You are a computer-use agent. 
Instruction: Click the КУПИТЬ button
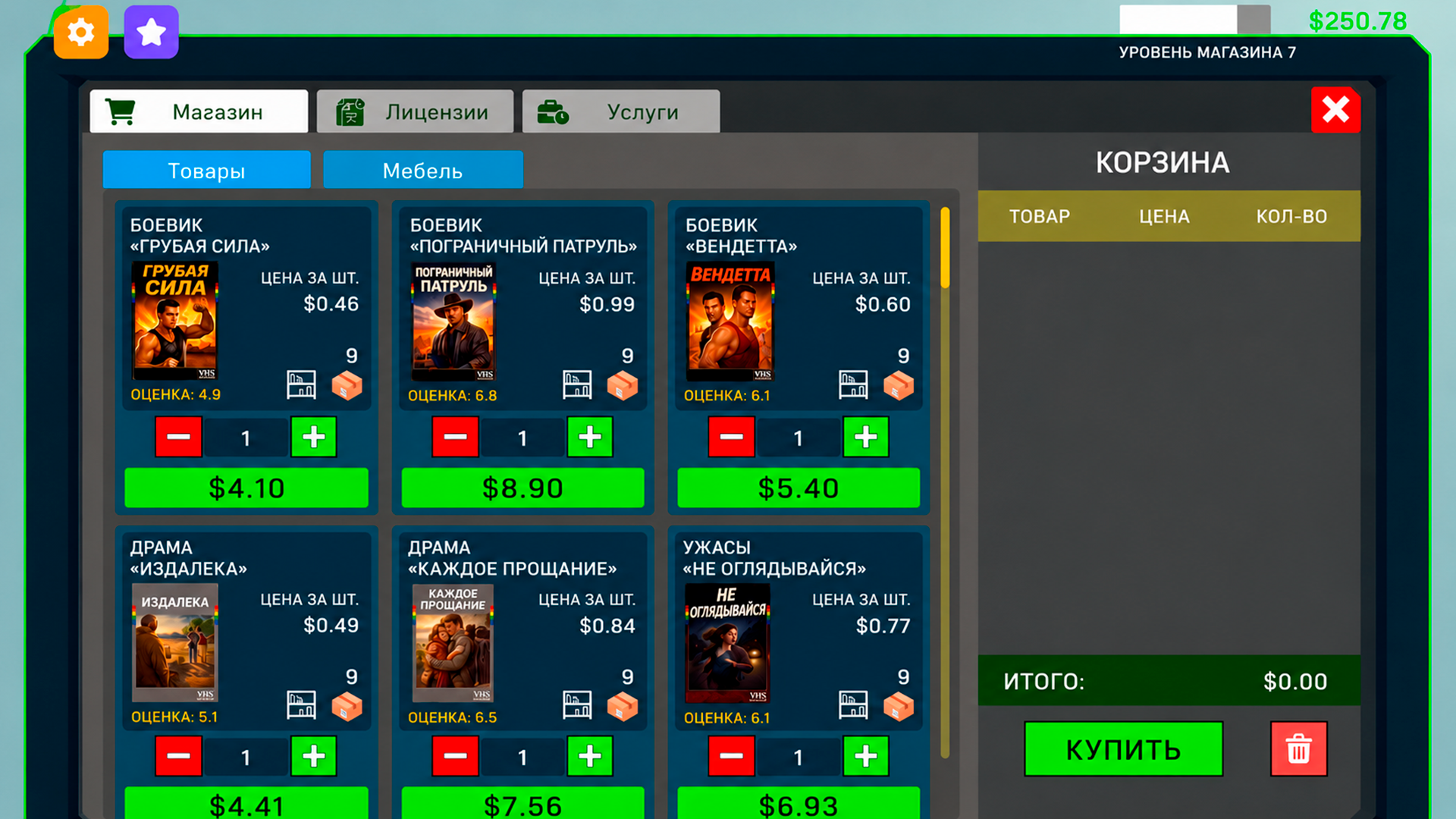tap(1123, 748)
